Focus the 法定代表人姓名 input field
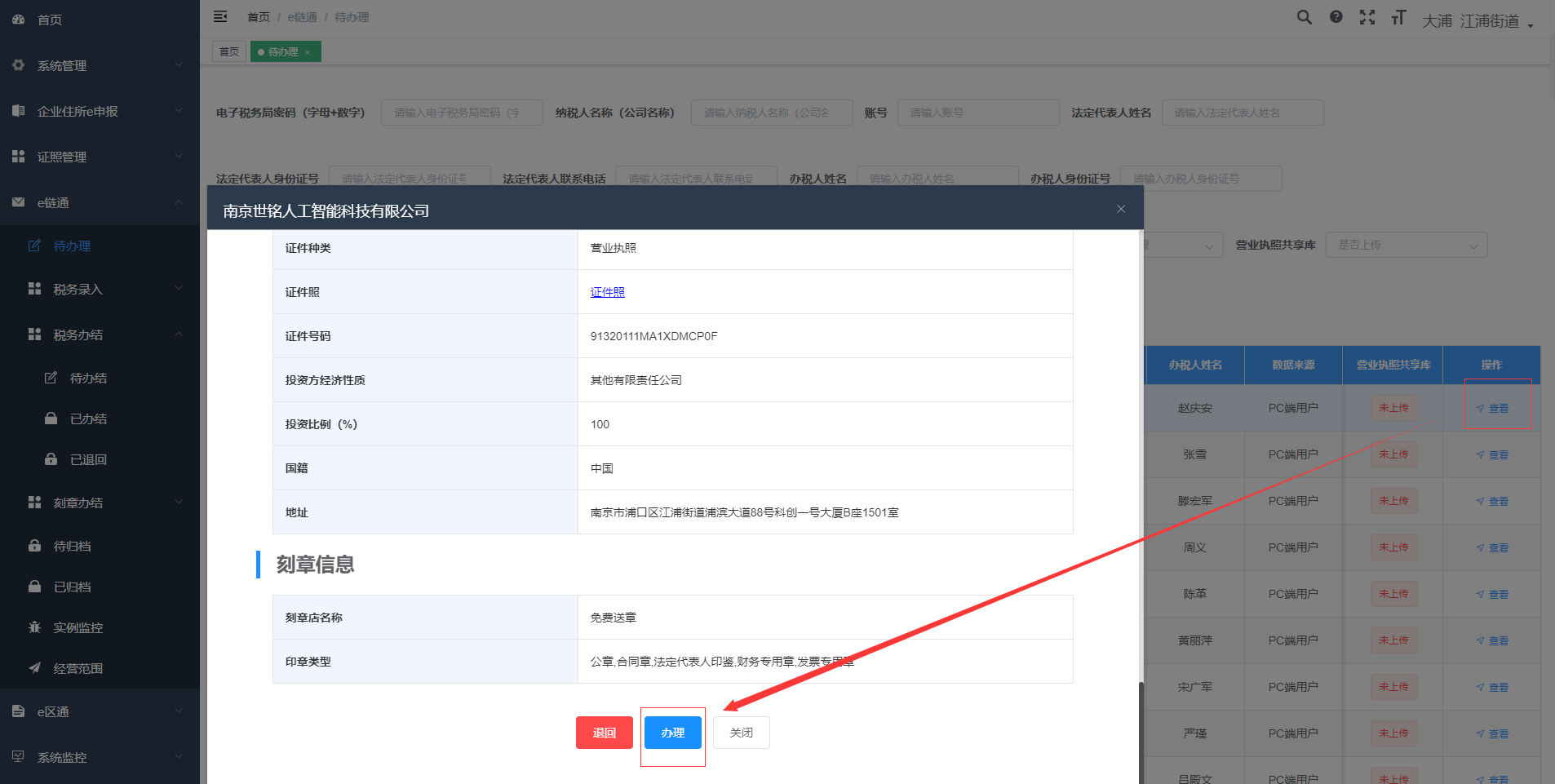Screen dimensions: 1555x784 pyautogui.click(x=1243, y=113)
